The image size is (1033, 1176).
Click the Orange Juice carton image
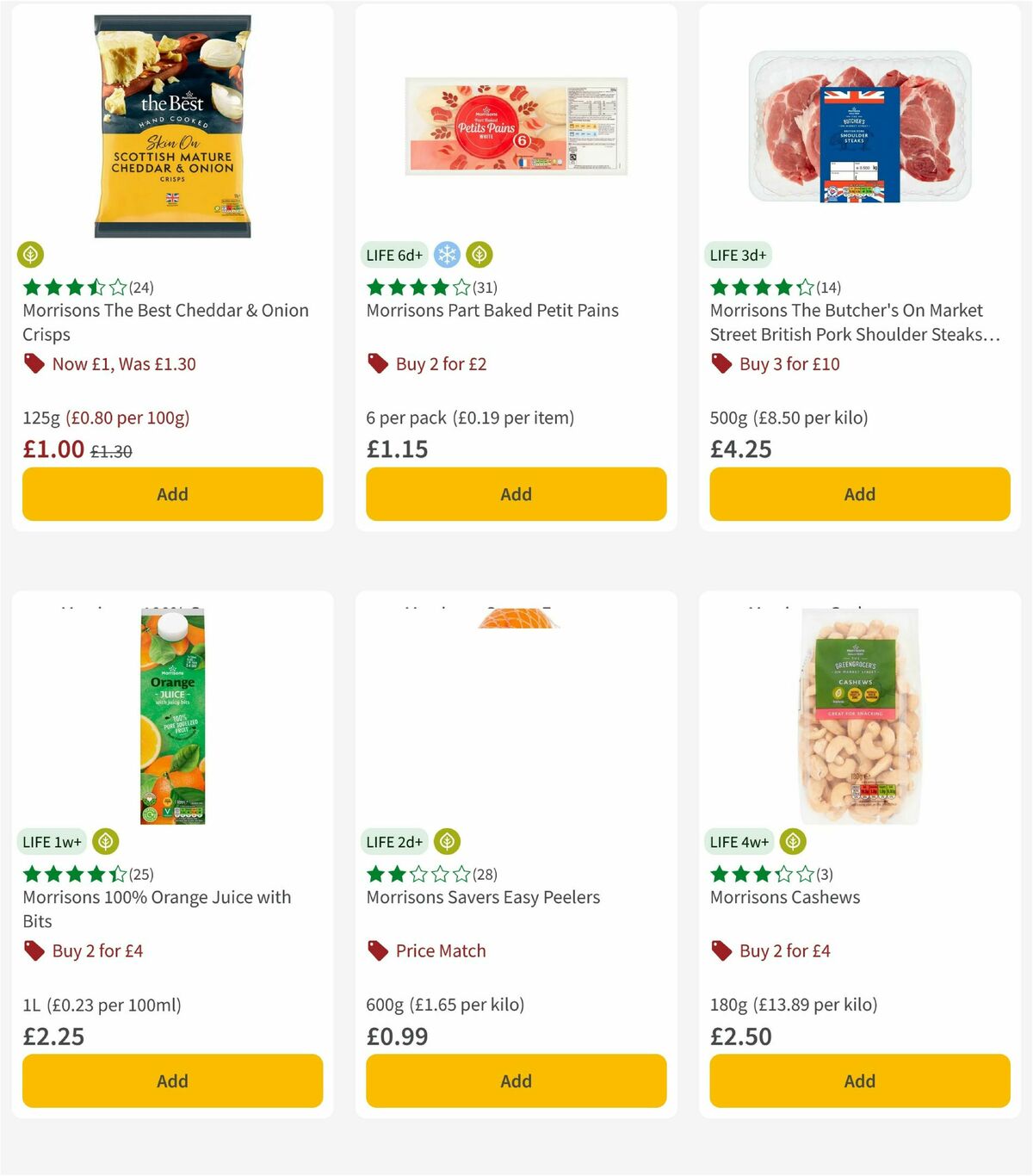tap(171, 715)
